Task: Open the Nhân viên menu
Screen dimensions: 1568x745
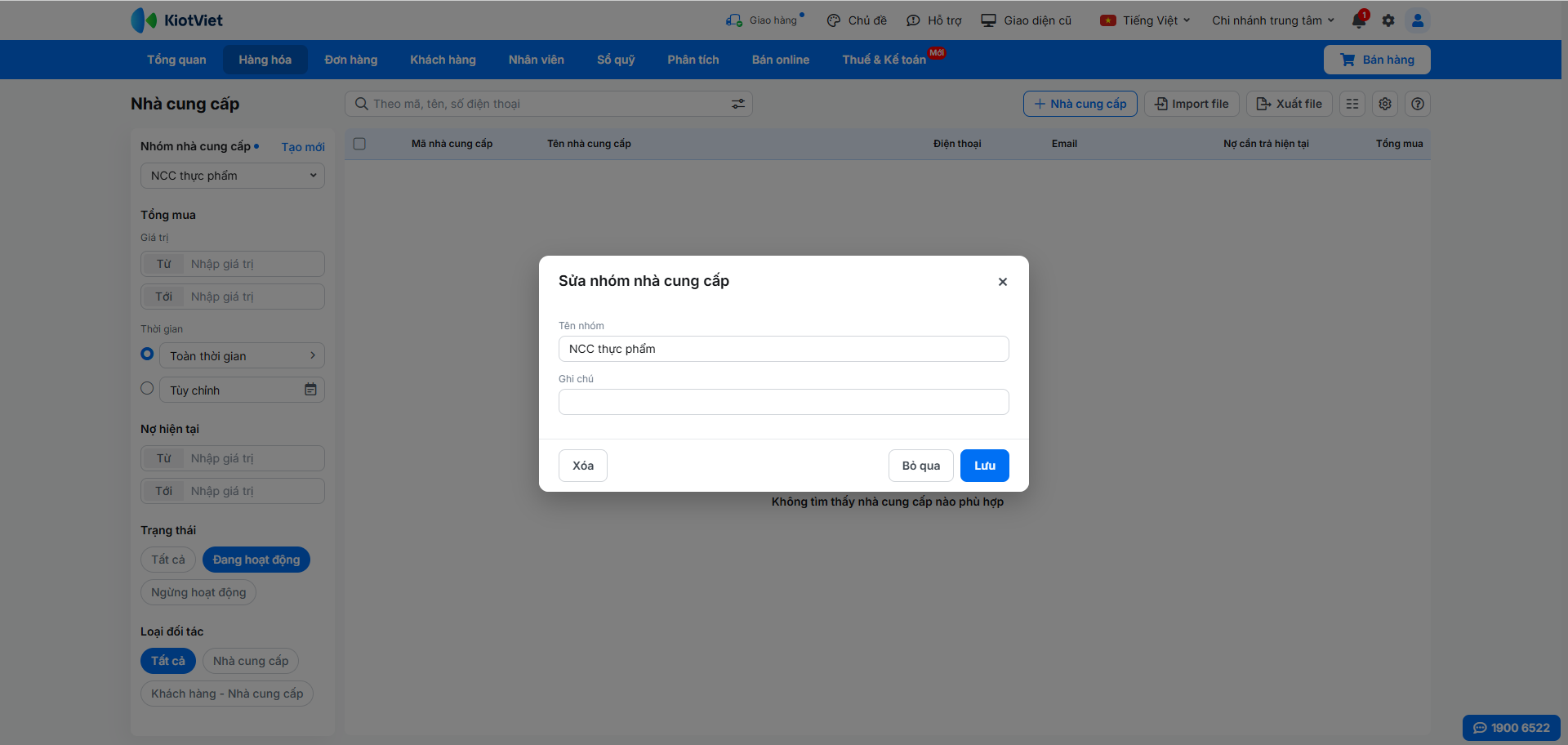Action: click(537, 60)
